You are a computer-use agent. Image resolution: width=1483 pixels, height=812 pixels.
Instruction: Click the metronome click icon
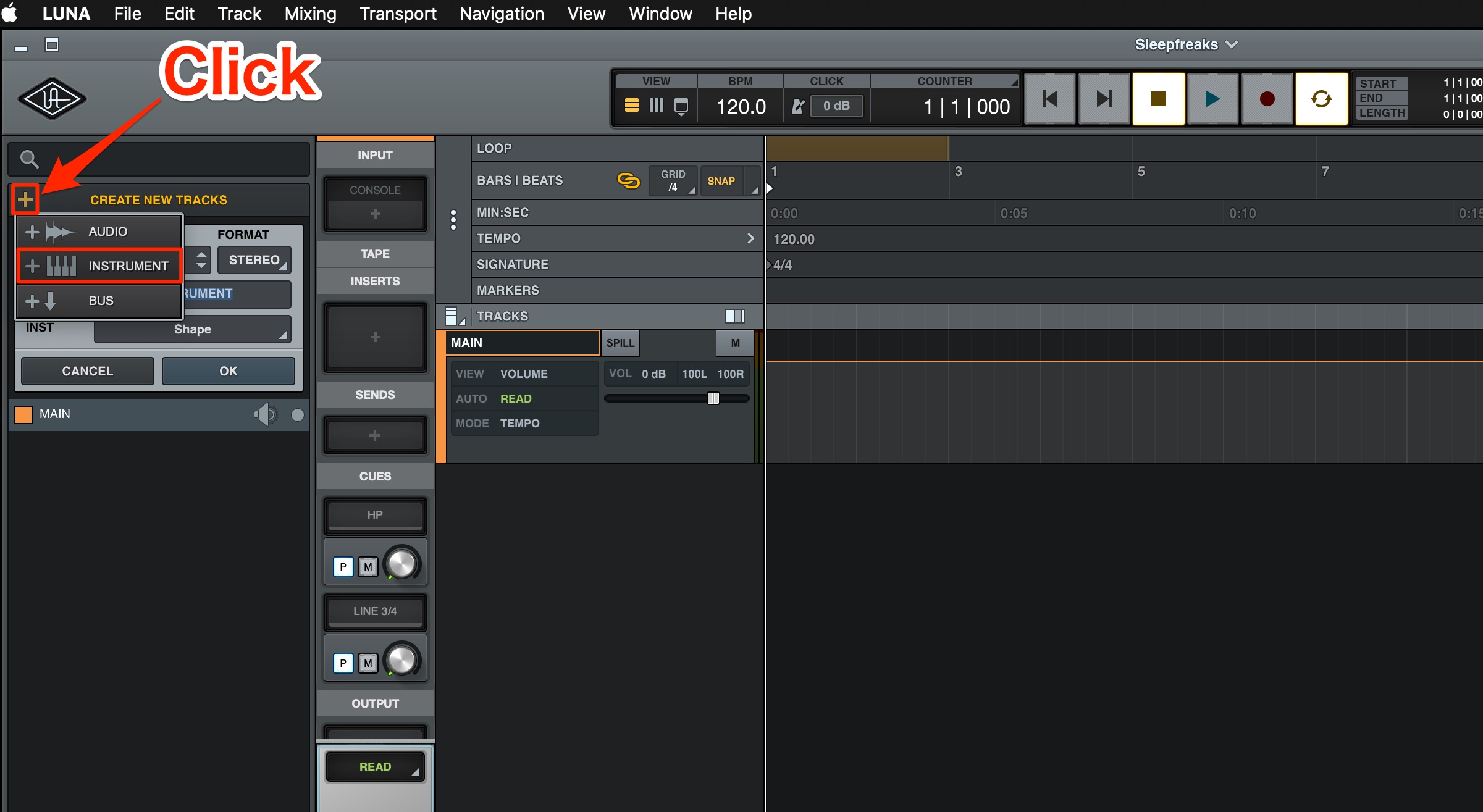pos(797,106)
